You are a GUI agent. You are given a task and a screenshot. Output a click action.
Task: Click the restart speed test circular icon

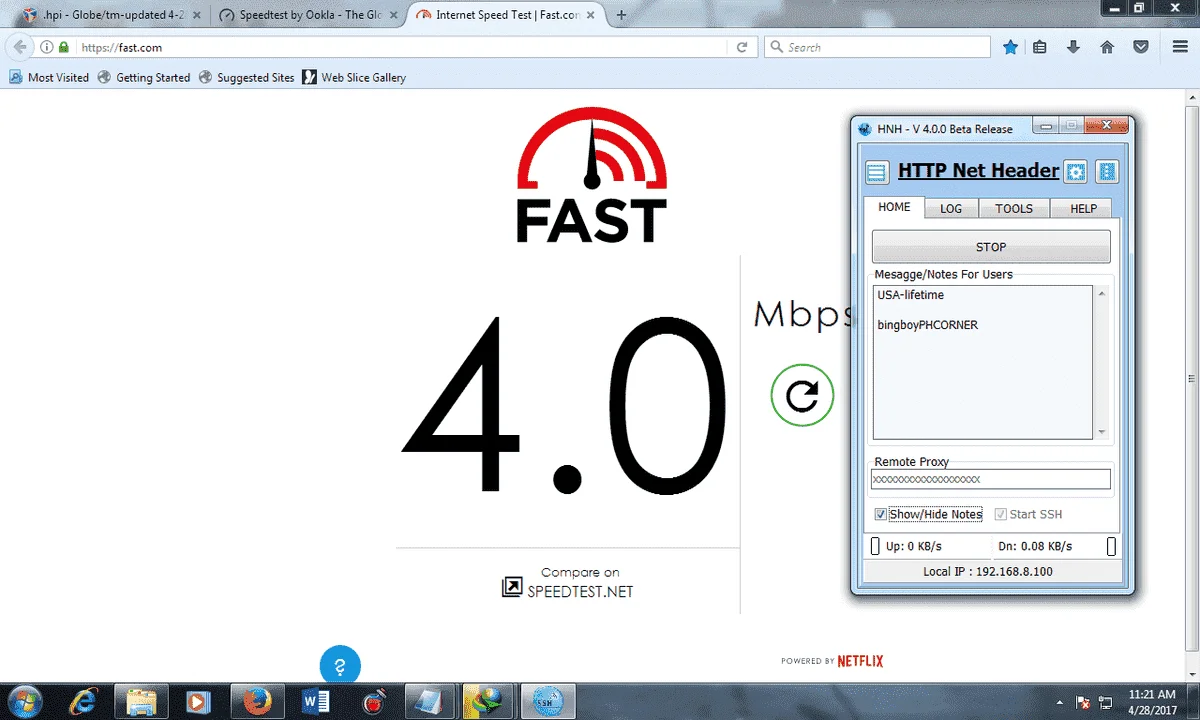coord(802,396)
